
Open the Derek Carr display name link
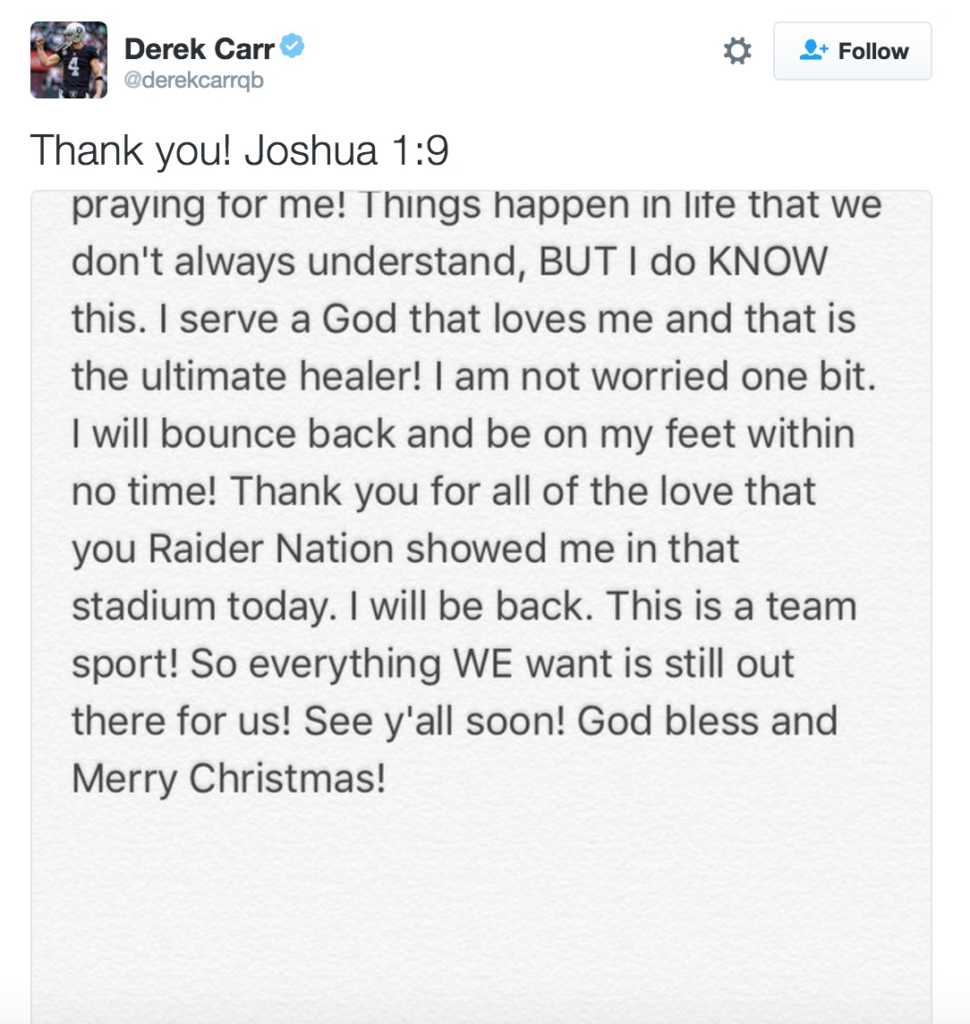tap(199, 49)
